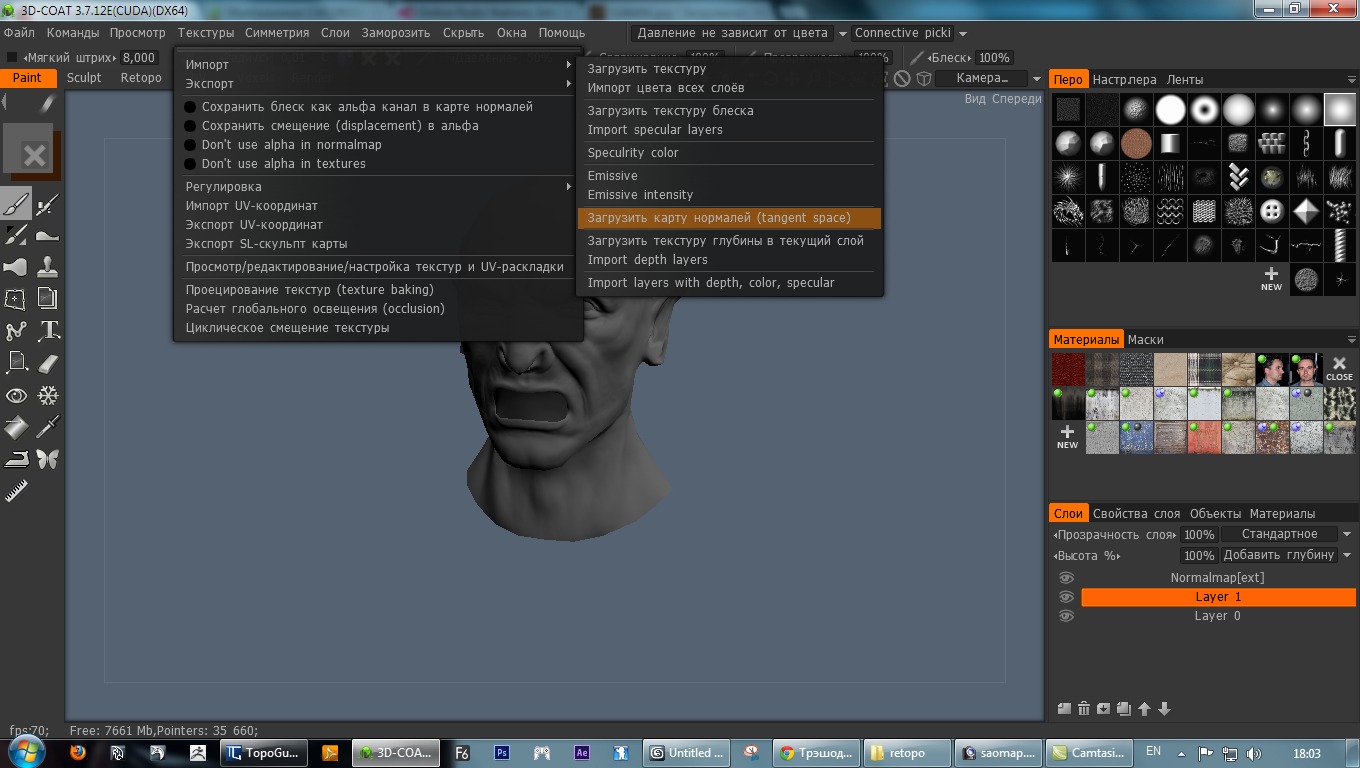Select the text tool in left toolbar

tap(48, 331)
